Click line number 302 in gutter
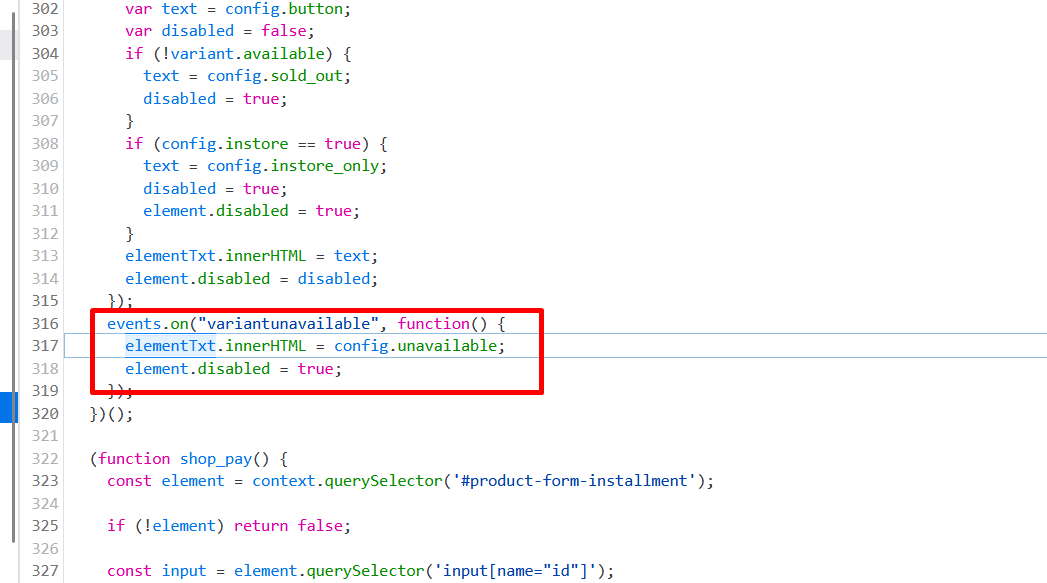Viewport: 1047px width, 583px height. click(45, 9)
